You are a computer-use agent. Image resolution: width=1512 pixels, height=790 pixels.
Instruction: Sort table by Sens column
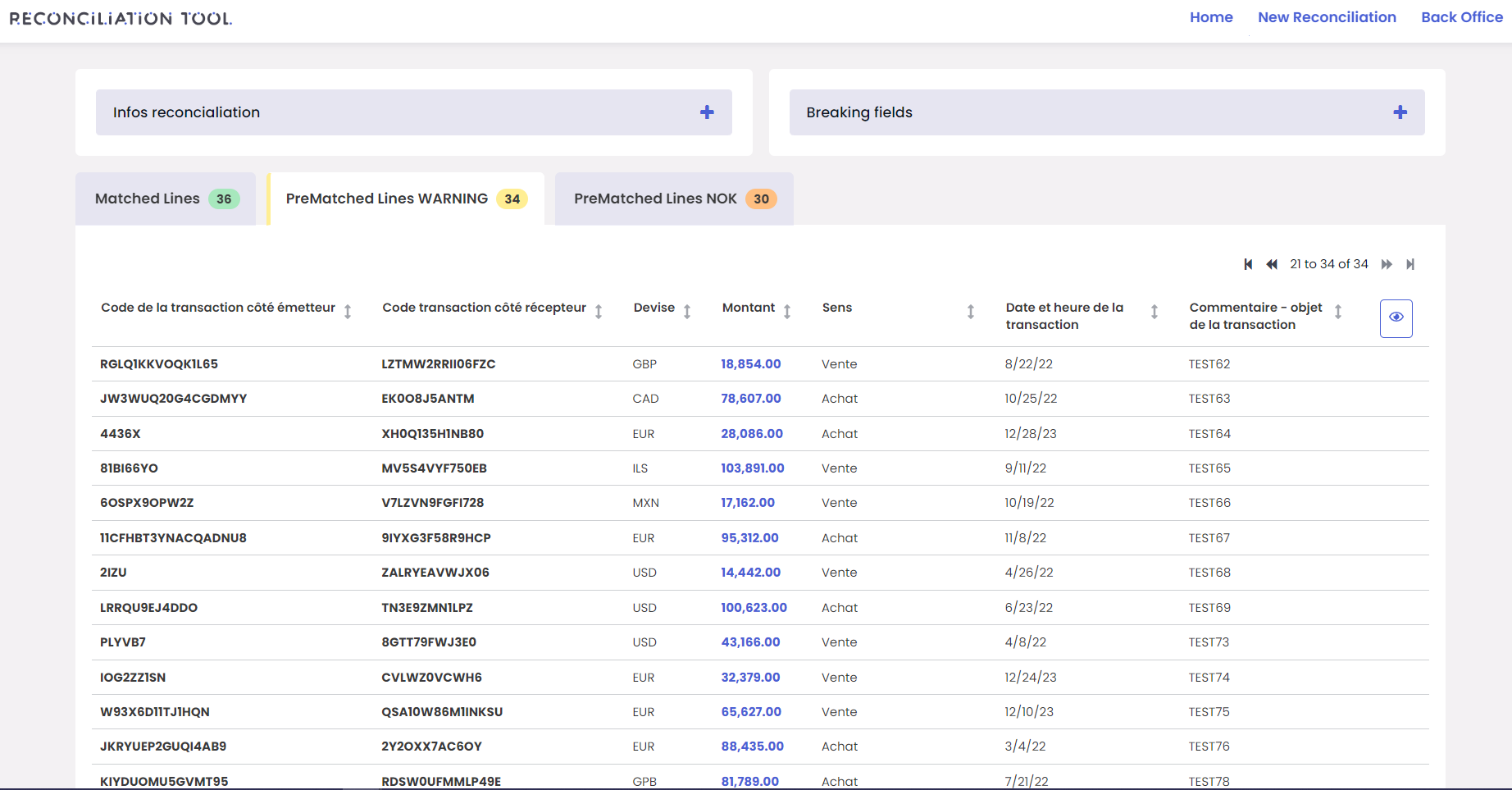(971, 312)
